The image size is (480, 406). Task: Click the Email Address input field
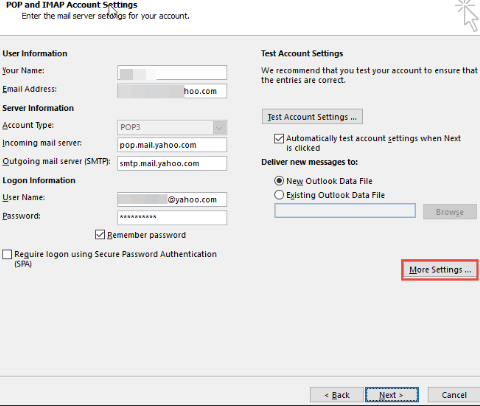(x=172, y=91)
